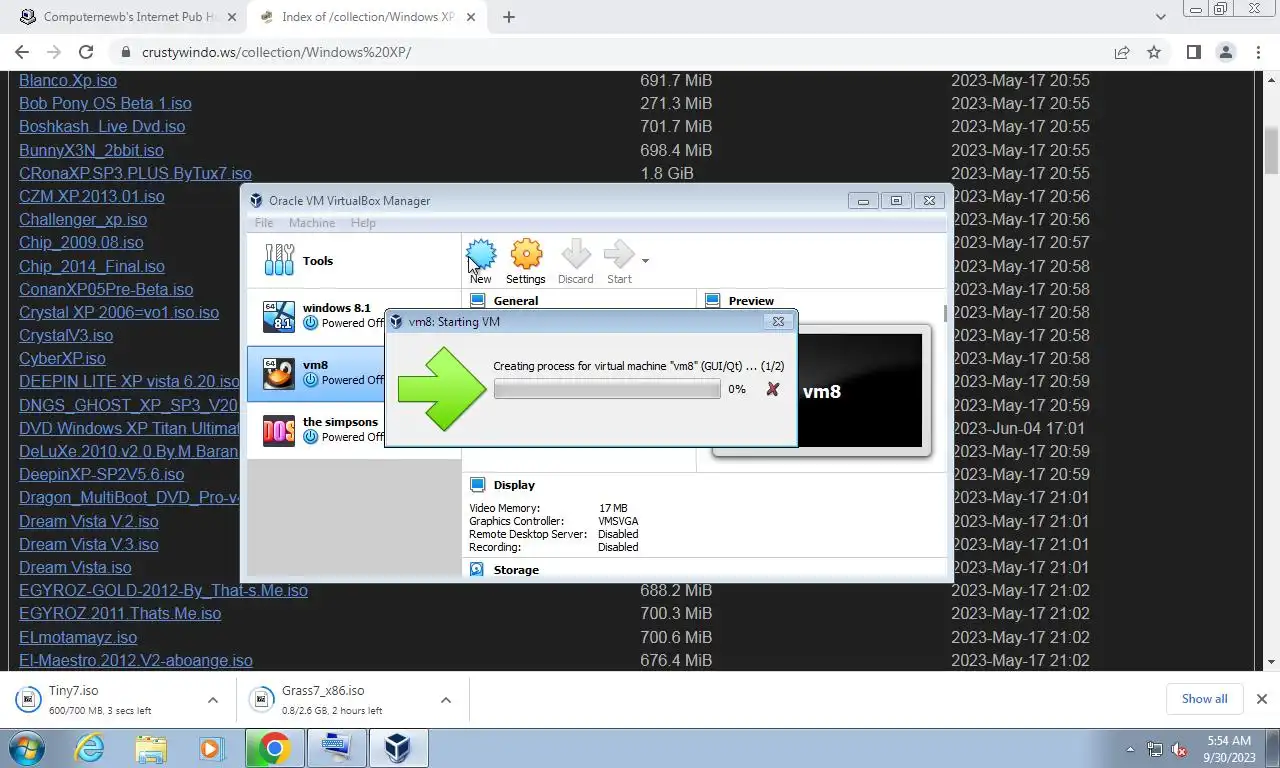1280x768 pixels.
Task: Open El-Maestro.2012.V2-aboange.iso link
Action: point(136,660)
